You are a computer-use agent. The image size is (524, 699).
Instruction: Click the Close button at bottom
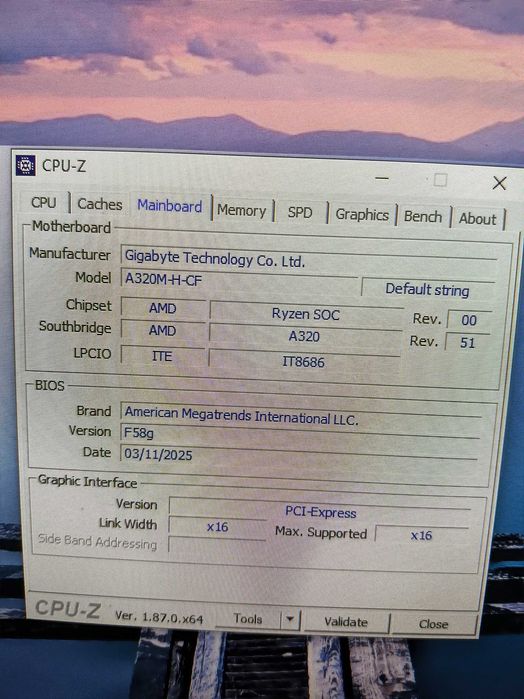click(x=433, y=624)
